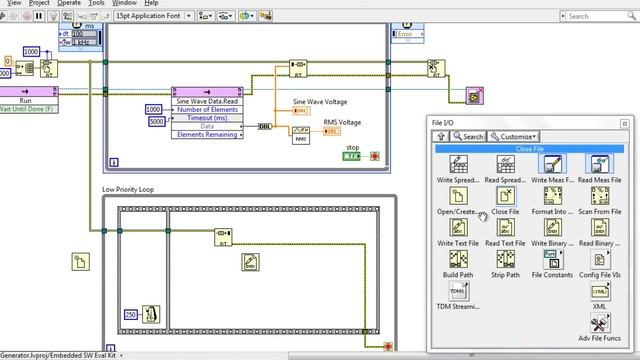Screen dimensions: 640x360
Task: Toggle the stop boolean terminal
Action: pyautogui.click(x=351, y=156)
